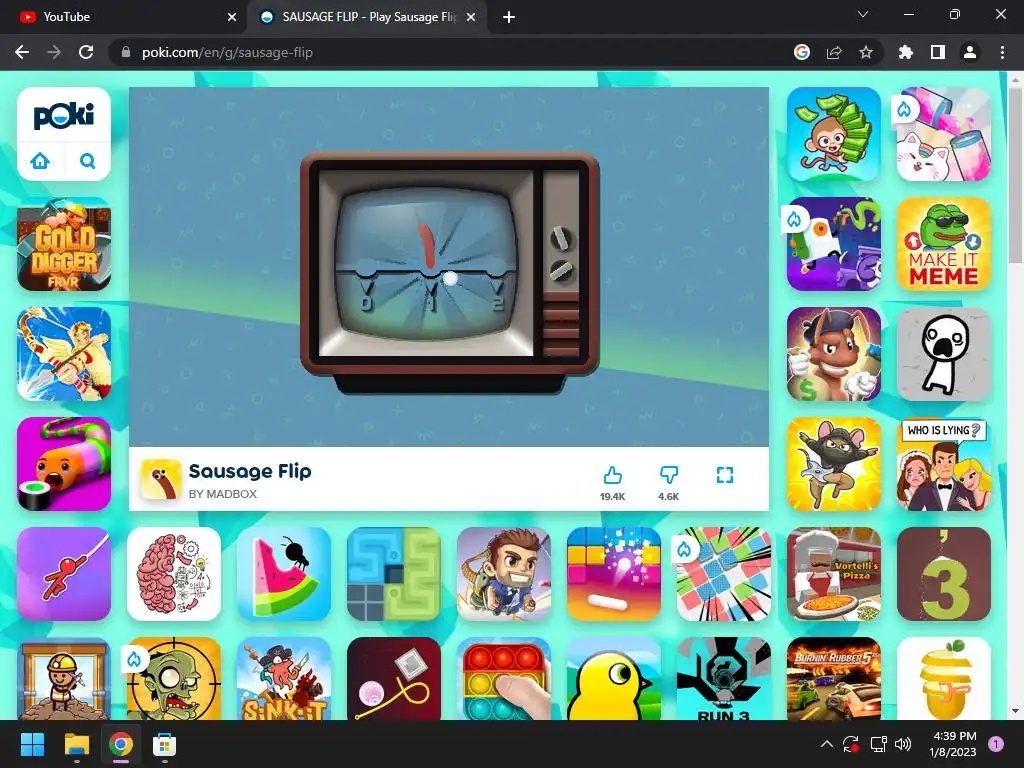Open the sushi snake game thumbnail

pyautogui.click(x=64, y=464)
